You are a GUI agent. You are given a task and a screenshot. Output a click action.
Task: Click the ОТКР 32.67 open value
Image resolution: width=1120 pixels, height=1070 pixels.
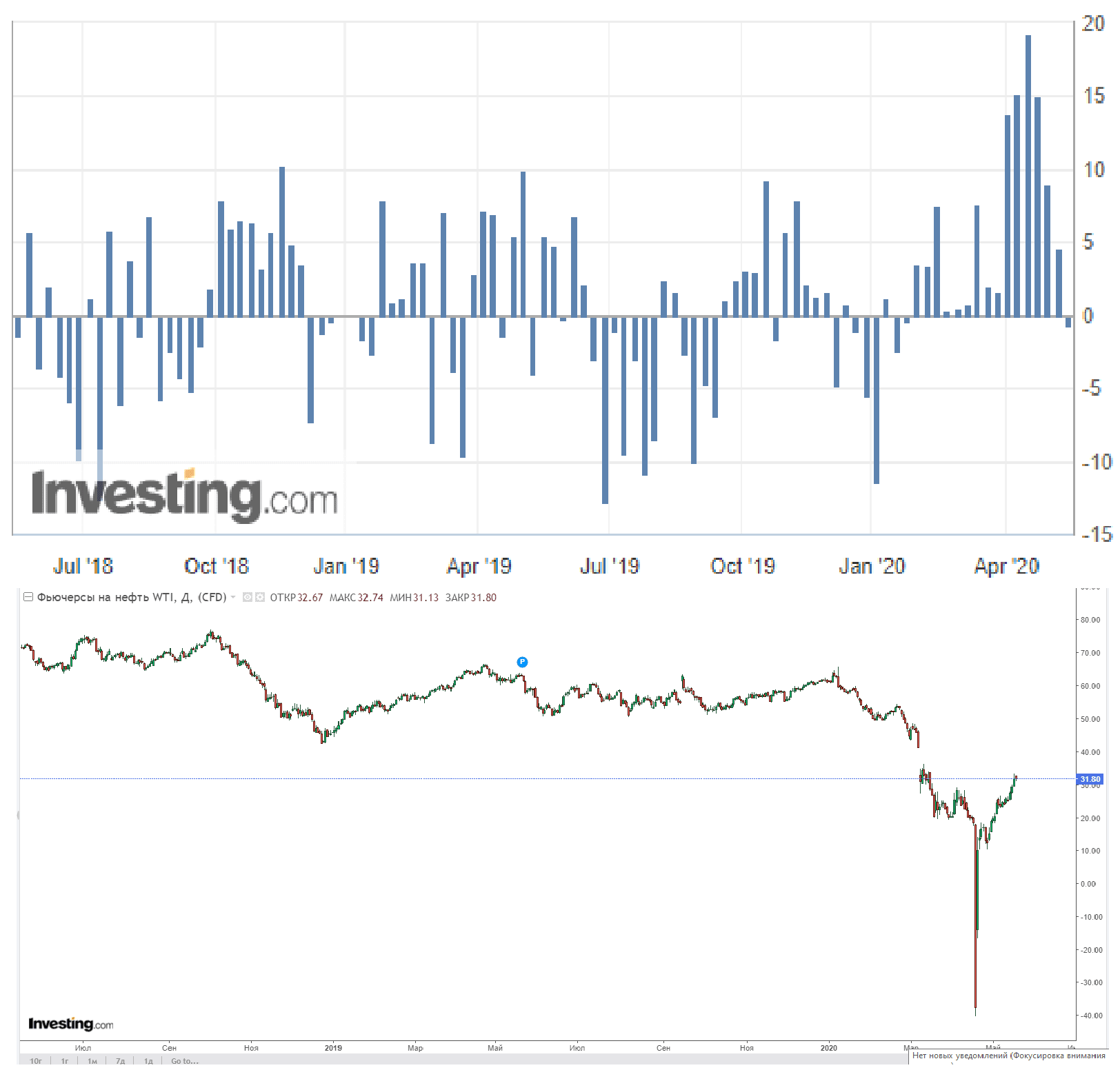pyautogui.click(x=297, y=598)
